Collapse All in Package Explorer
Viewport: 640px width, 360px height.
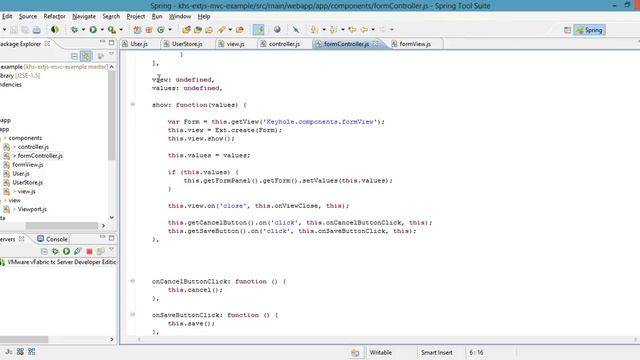tap(74, 56)
